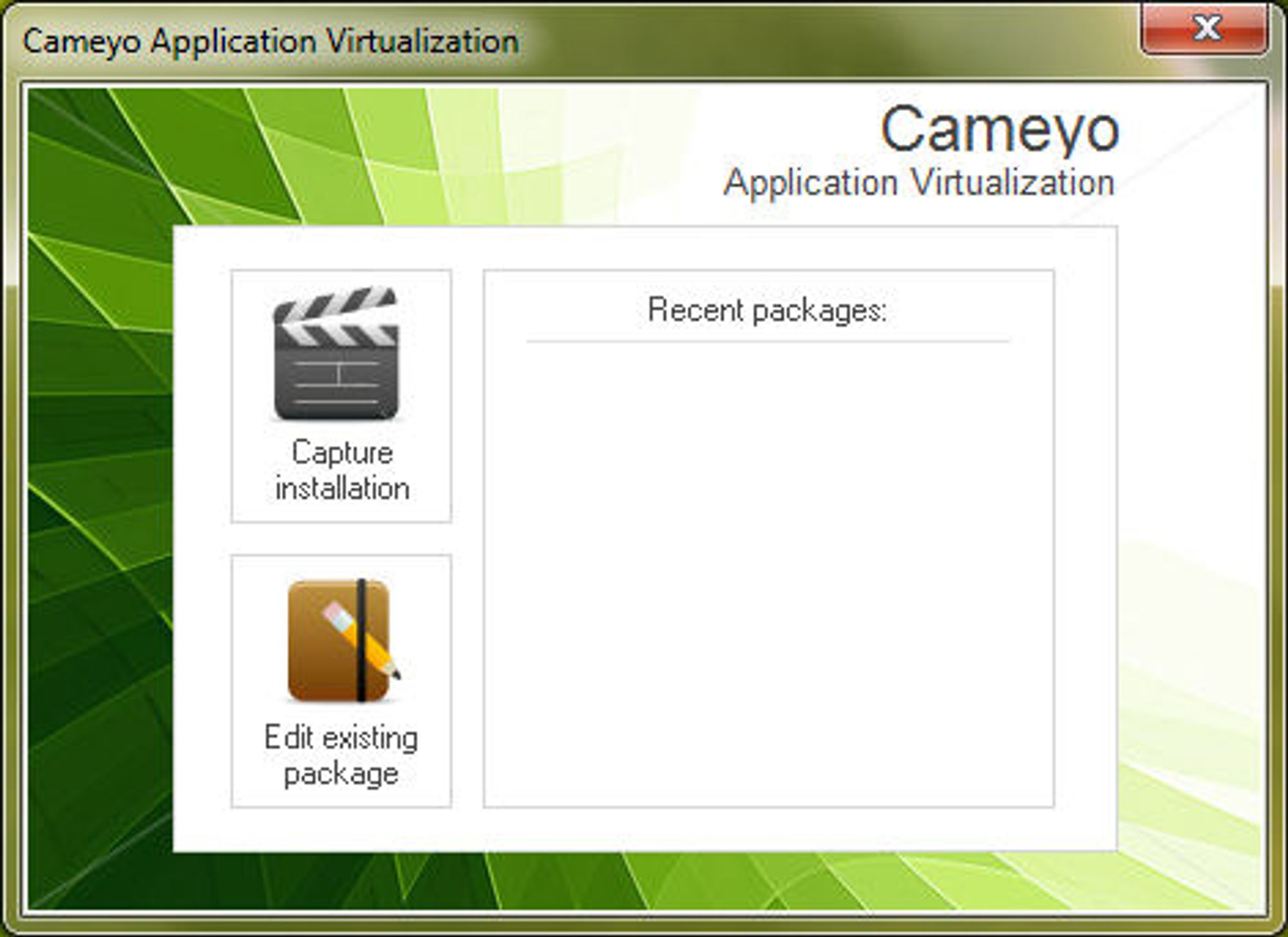Viewport: 1288px width, 937px height.
Task: Click the 'Cameyo Application Virtualization' title bar text
Action: tap(270, 42)
